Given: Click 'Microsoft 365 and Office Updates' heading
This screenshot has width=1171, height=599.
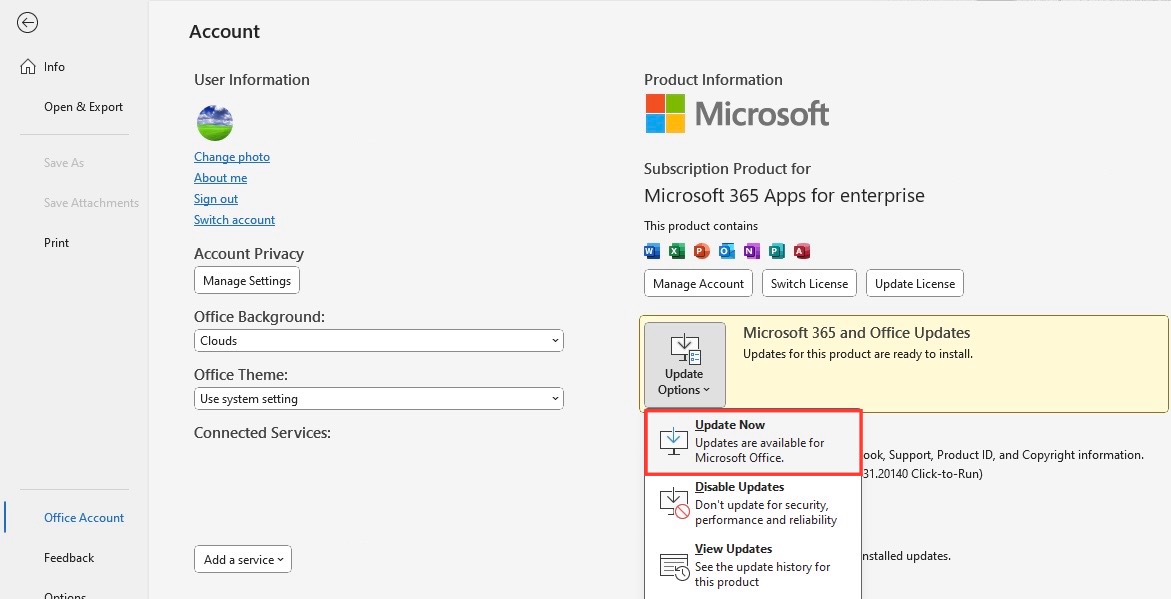Looking at the screenshot, I should pos(857,333).
